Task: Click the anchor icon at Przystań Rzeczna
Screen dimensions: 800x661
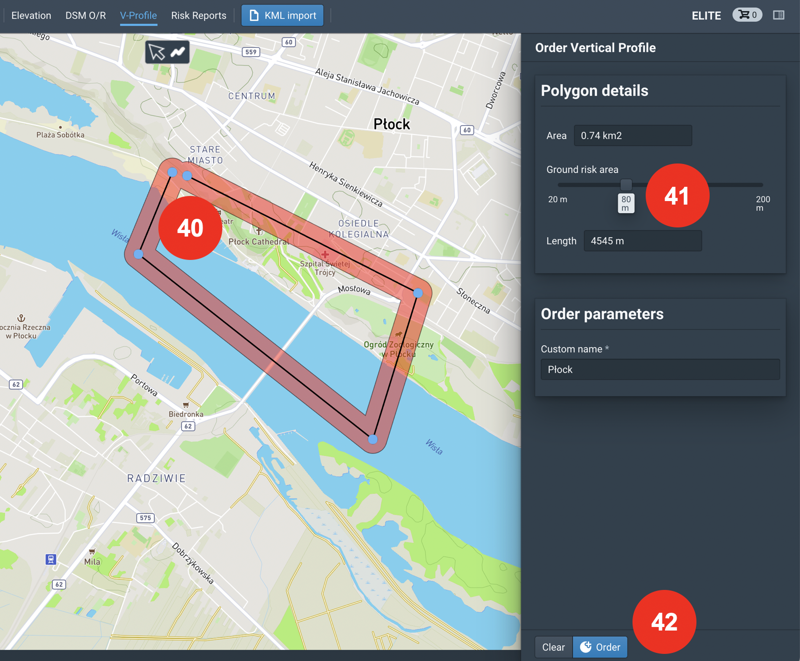Action: [21, 318]
